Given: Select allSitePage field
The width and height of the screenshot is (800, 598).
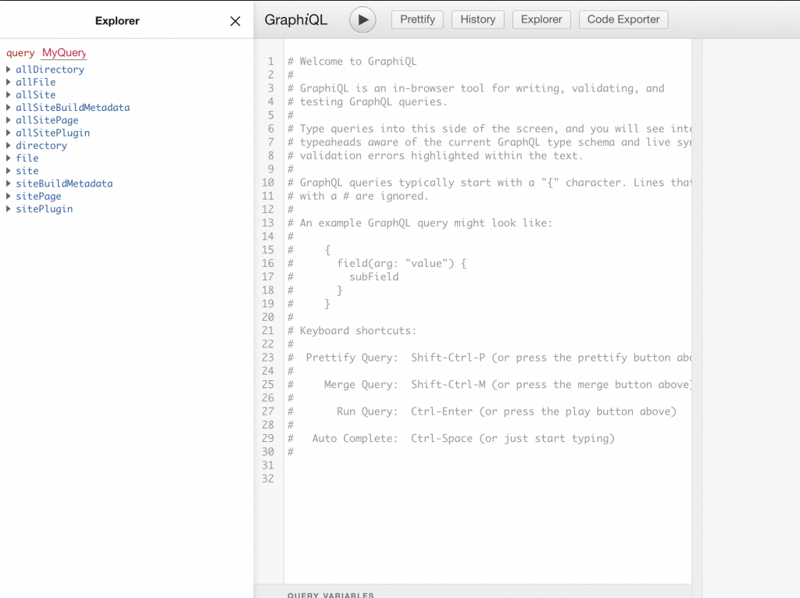Looking at the screenshot, I should pyautogui.click(x=47, y=121).
